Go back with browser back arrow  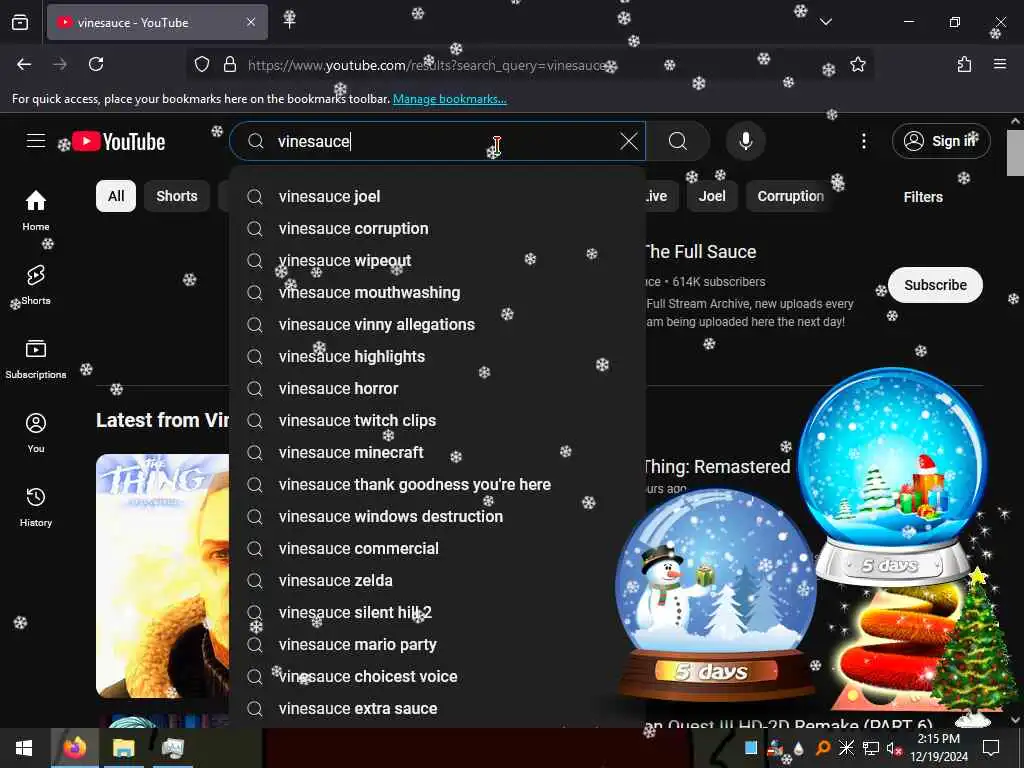[x=24, y=64]
